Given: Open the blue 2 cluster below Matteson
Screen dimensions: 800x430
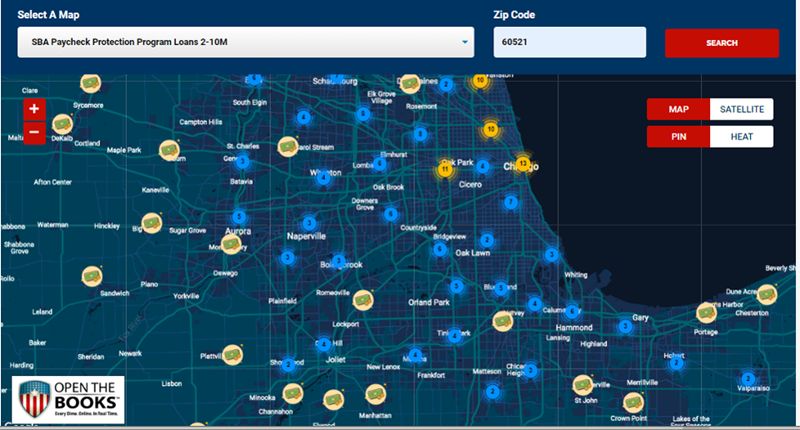Looking at the screenshot, I should [x=492, y=392].
